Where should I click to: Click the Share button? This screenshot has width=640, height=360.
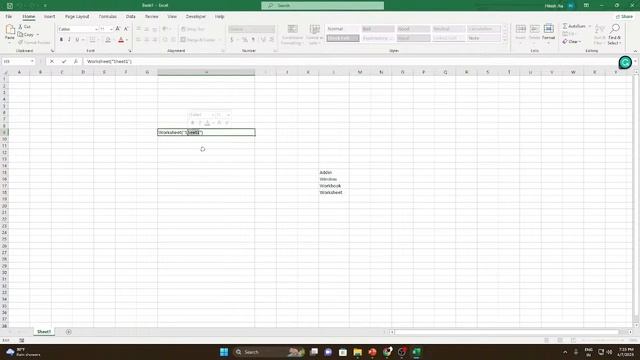(624, 16)
